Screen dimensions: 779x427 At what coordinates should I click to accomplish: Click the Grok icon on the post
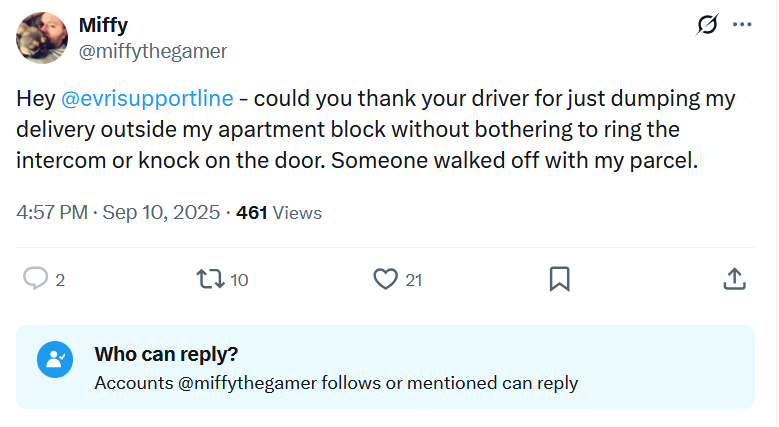(706, 26)
